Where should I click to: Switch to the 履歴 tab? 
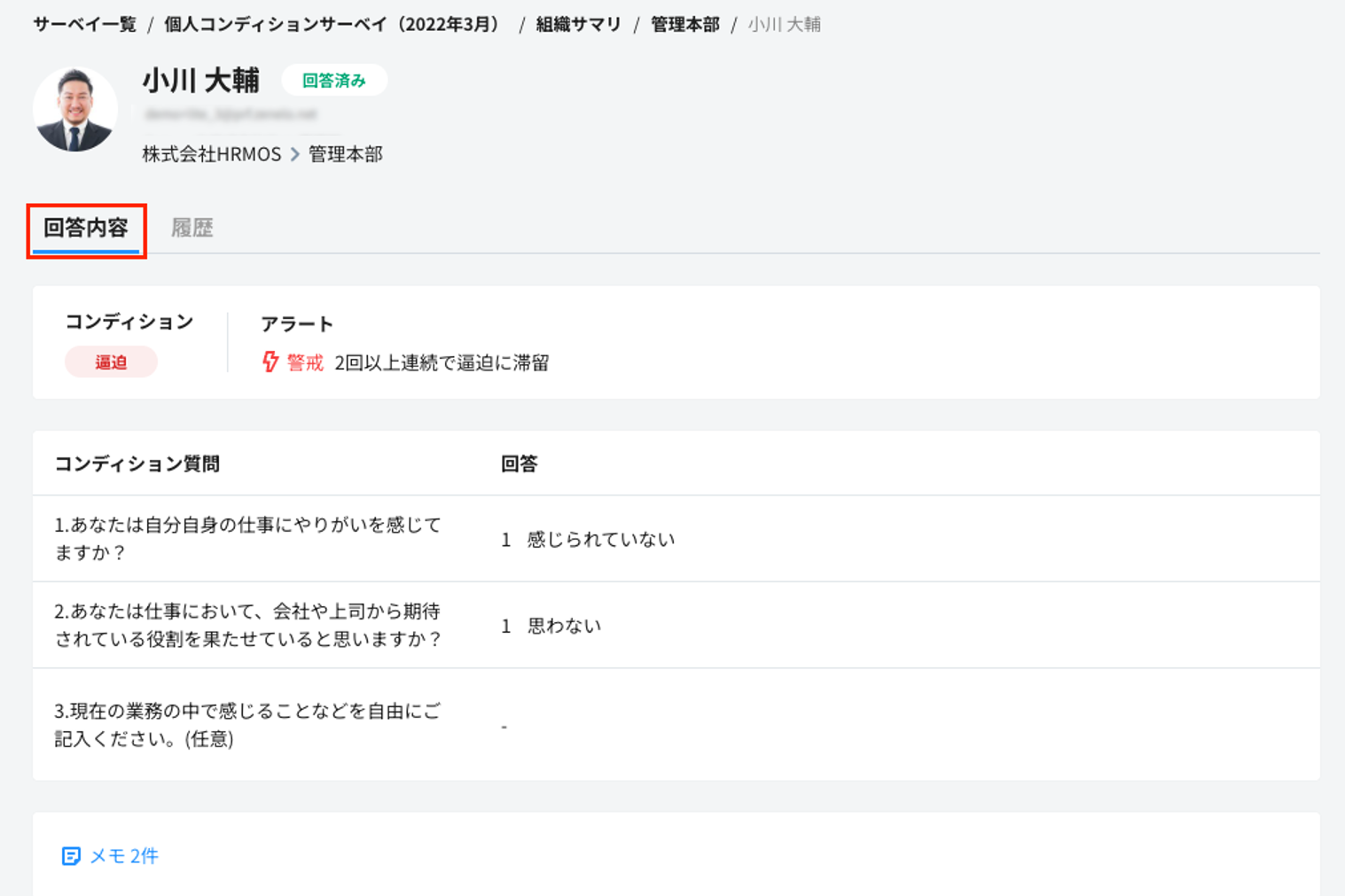(x=192, y=229)
